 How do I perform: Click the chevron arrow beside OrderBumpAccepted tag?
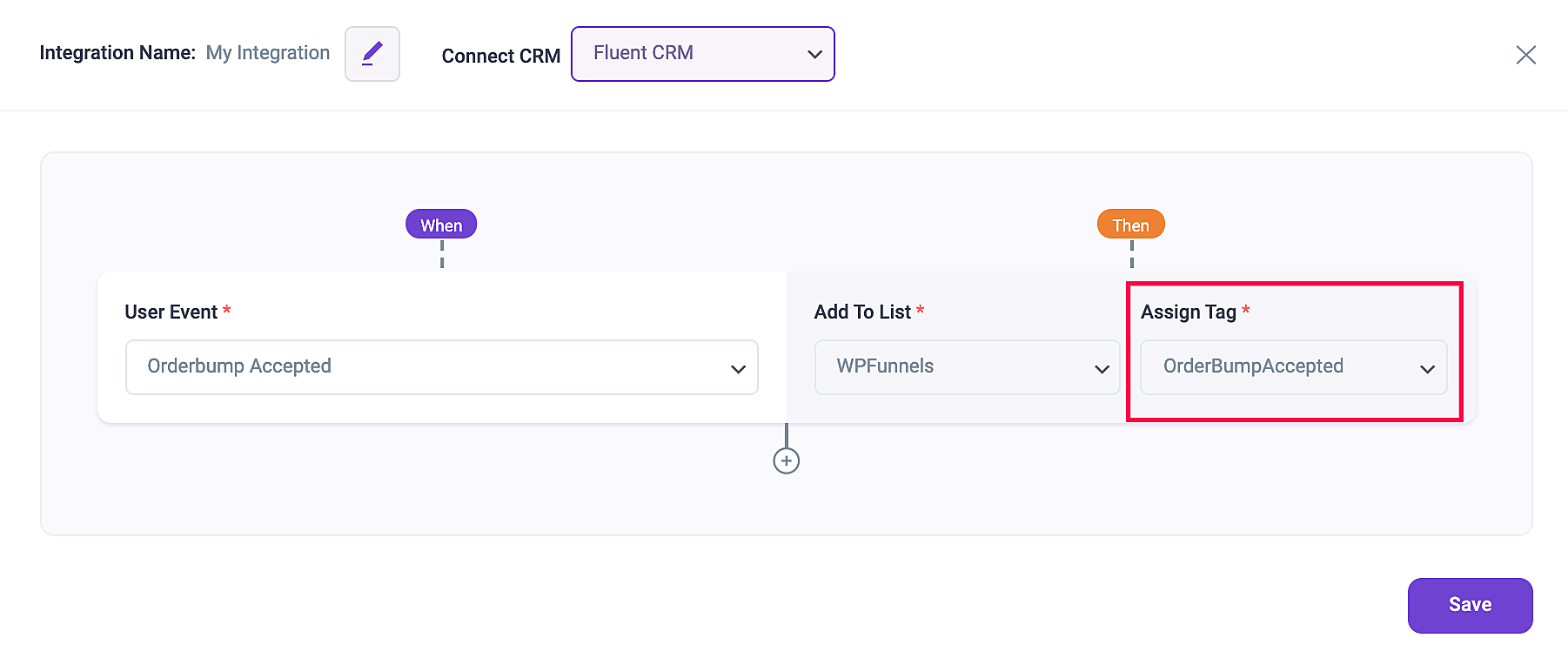click(x=1427, y=369)
